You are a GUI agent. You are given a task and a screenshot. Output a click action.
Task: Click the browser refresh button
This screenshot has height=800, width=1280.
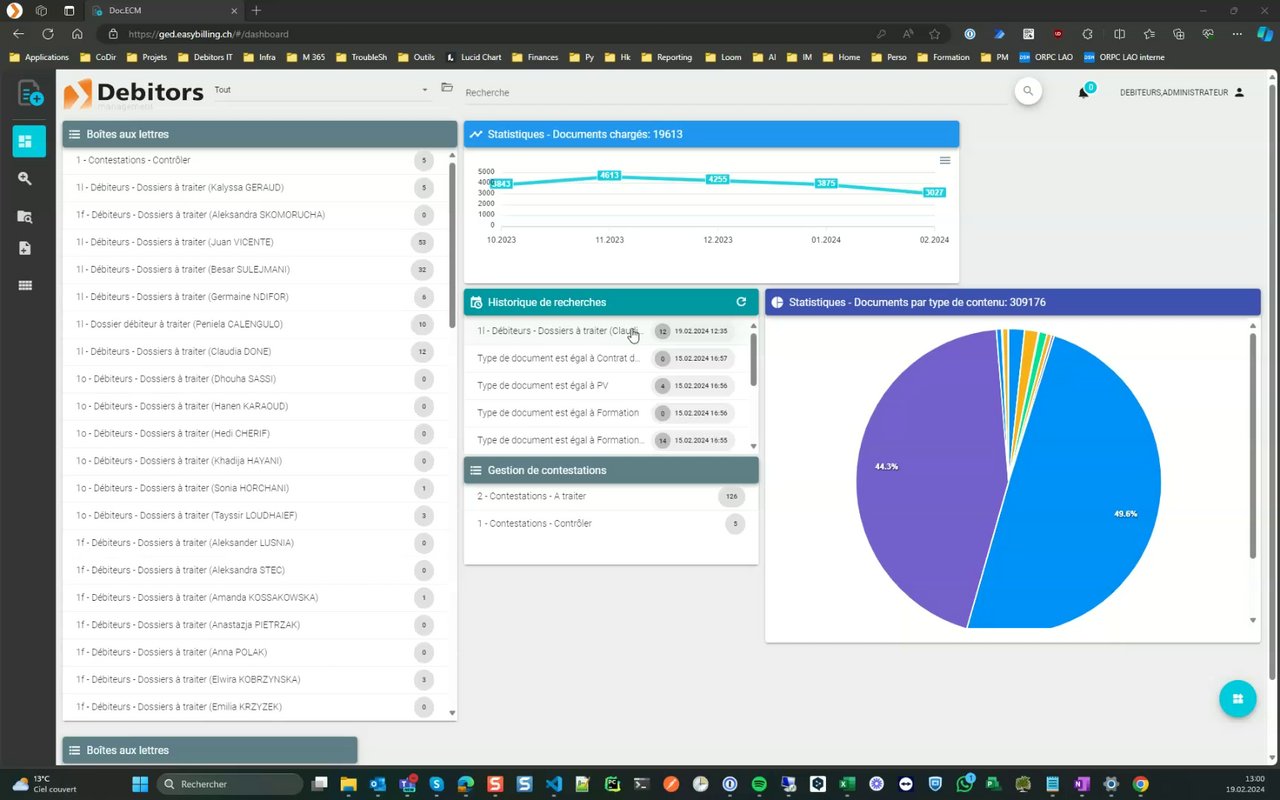coord(47,33)
